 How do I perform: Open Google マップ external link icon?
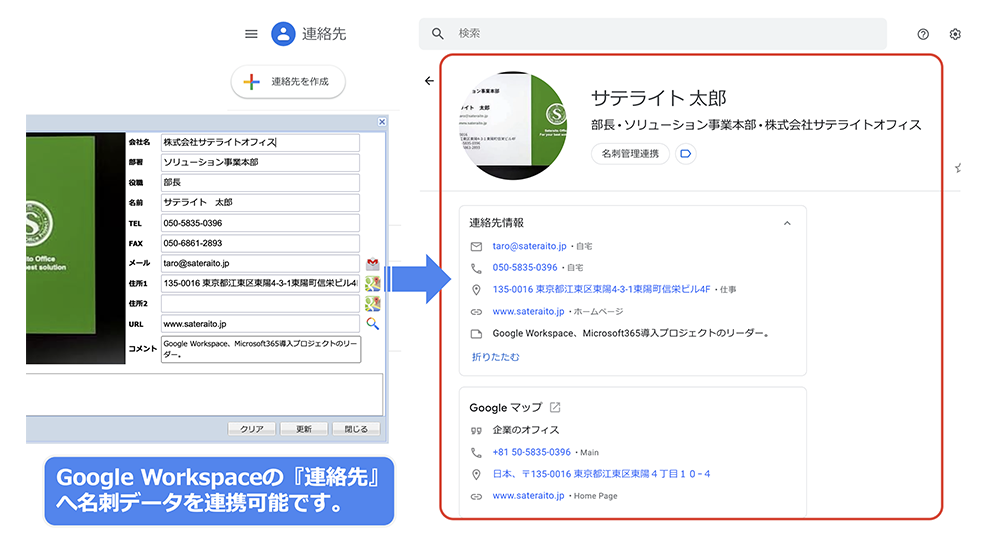coord(555,407)
